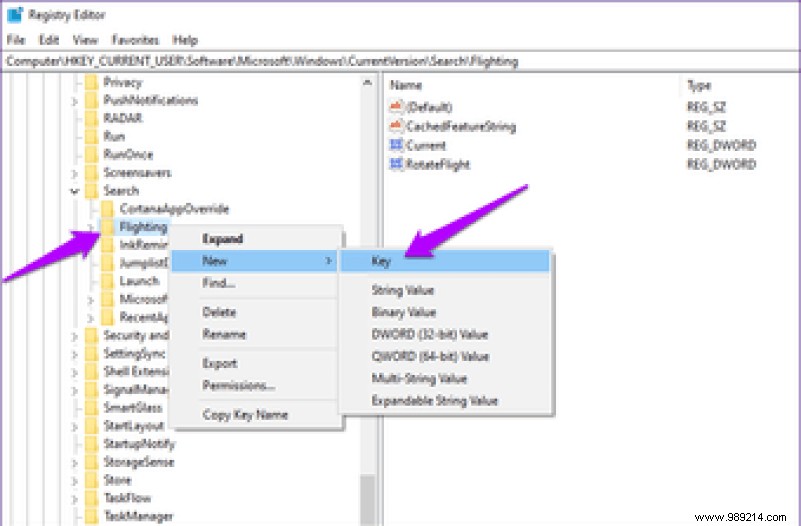
Task: Expand the Security and tree node arrow
Action: [75, 336]
